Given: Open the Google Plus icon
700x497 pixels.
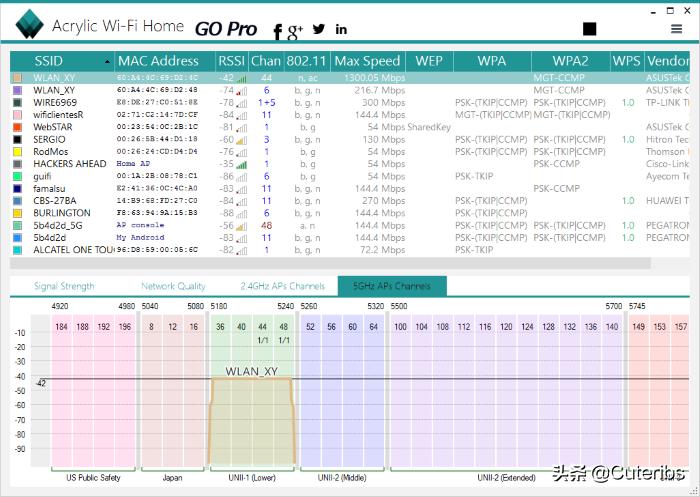Looking at the screenshot, I should click(295, 32).
